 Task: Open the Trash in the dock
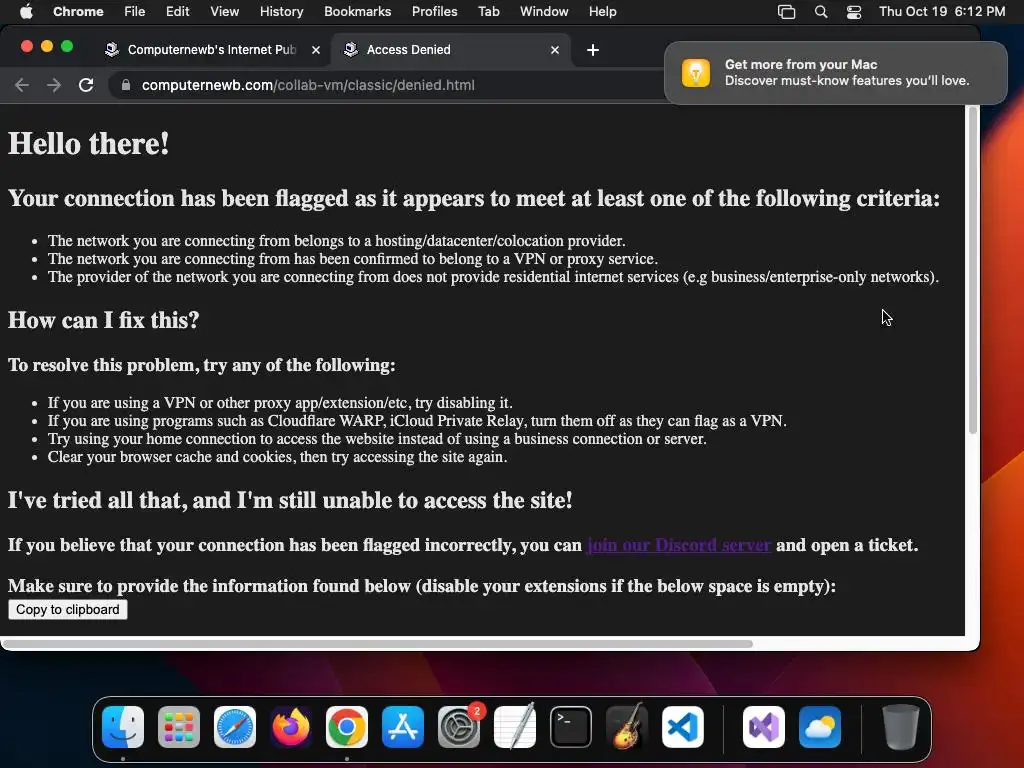point(901,727)
